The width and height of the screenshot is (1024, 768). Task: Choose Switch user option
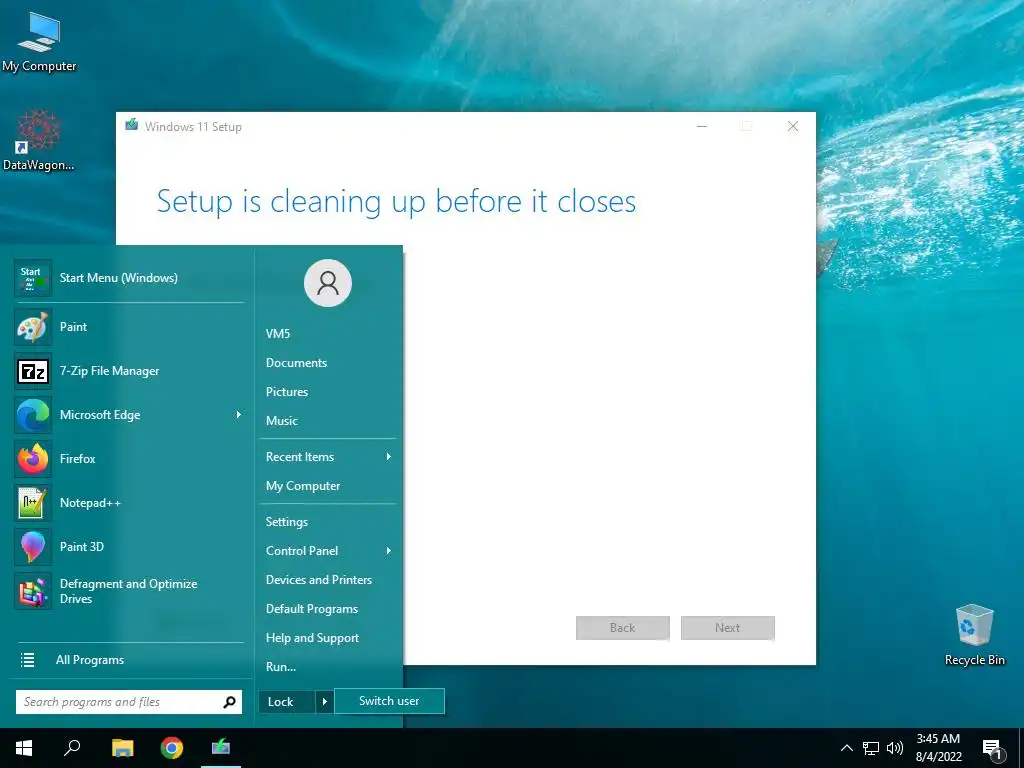click(389, 701)
